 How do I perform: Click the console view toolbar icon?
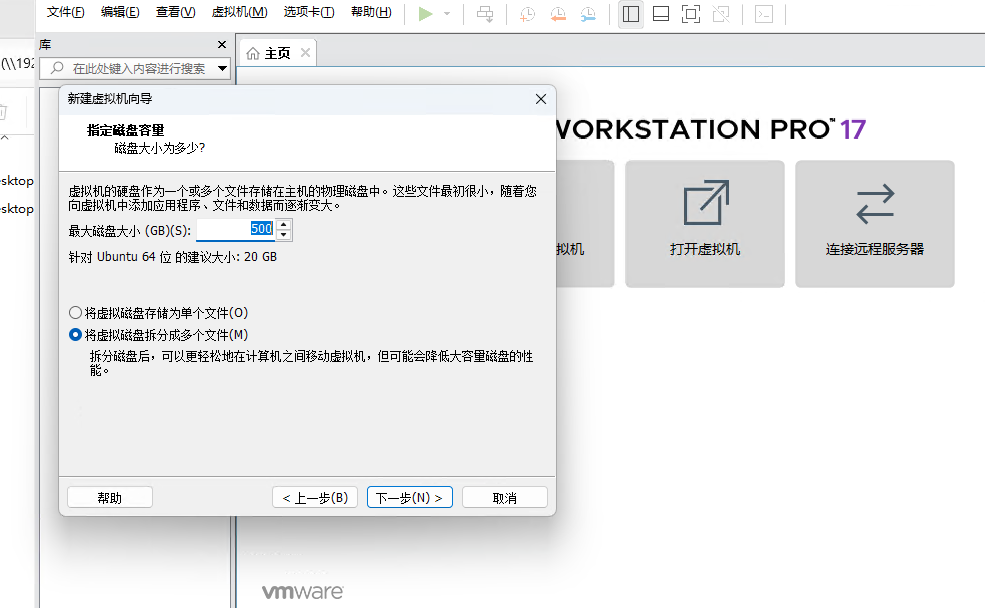point(764,14)
